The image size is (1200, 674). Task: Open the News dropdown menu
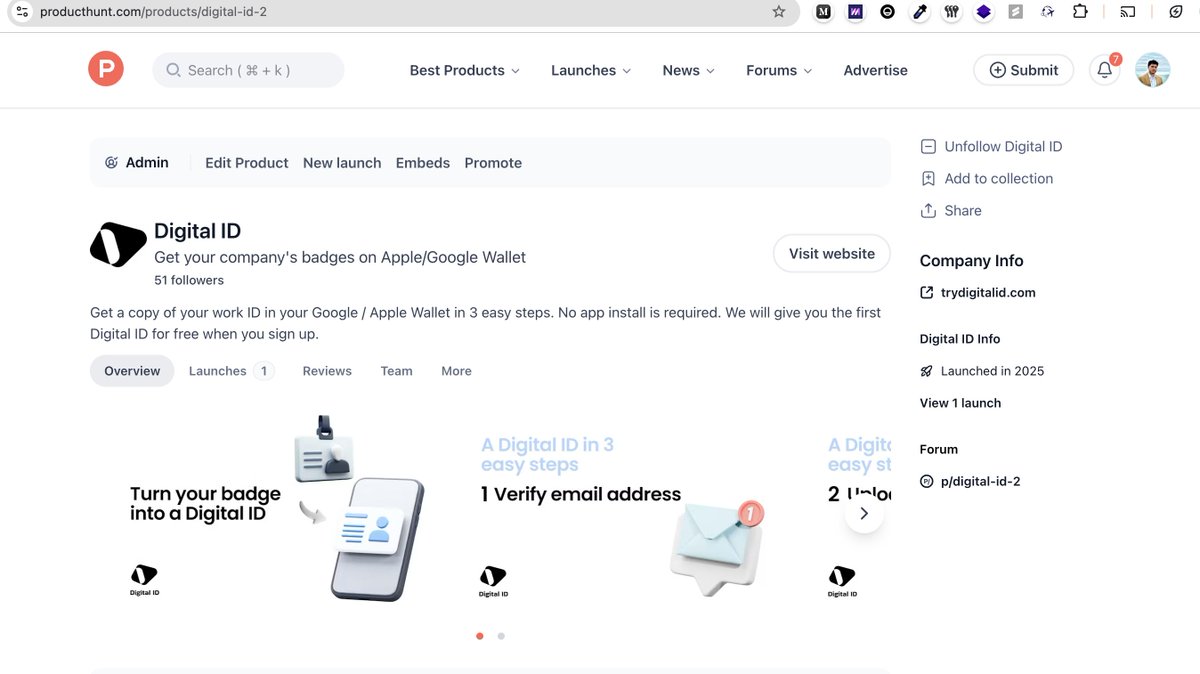point(689,70)
